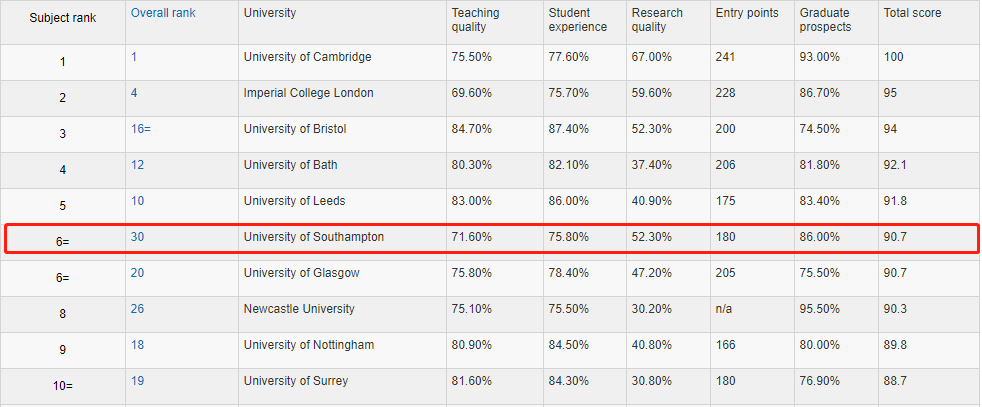The height and width of the screenshot is (407, 982).
Task: Click overall rank 18 link for Nottingham
Action: pos(137,345)
